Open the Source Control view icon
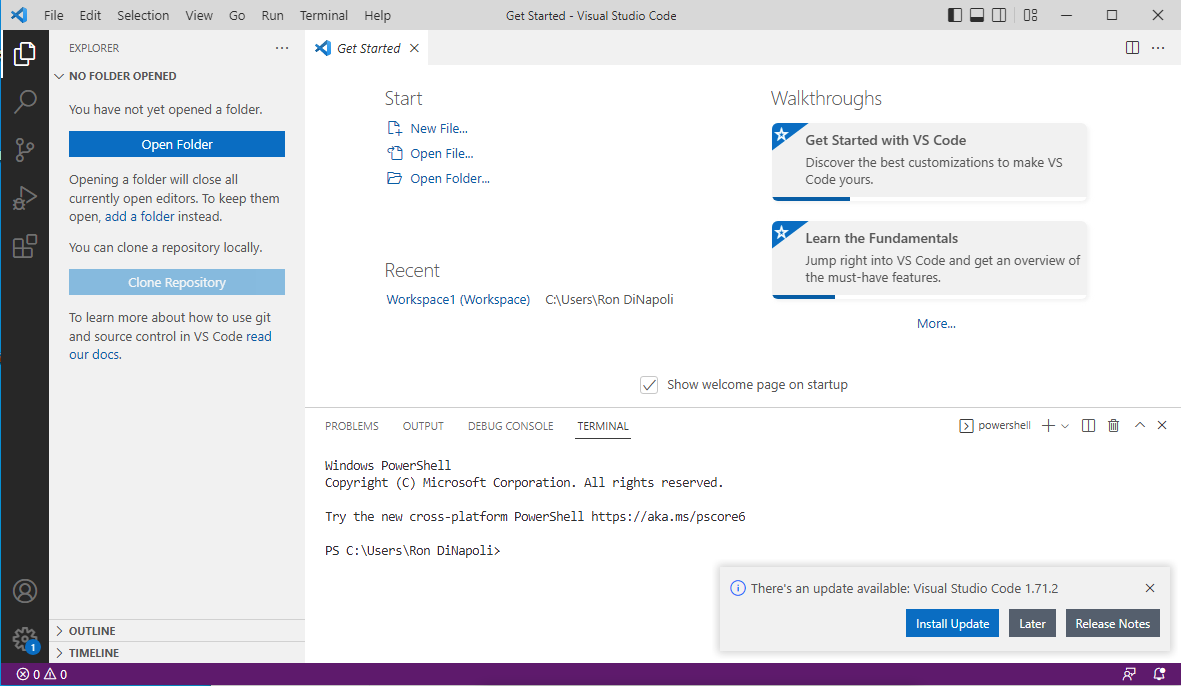 point(25,150)
